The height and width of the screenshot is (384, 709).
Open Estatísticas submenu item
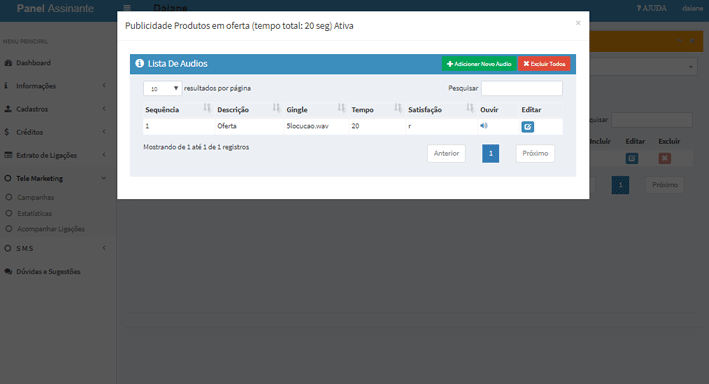point(34,213)
